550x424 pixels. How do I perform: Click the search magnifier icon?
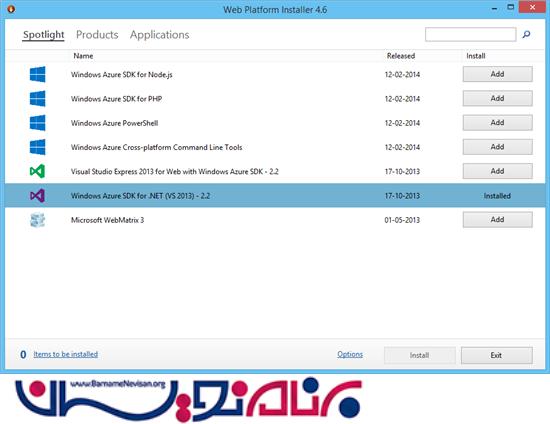coord(526,34)
